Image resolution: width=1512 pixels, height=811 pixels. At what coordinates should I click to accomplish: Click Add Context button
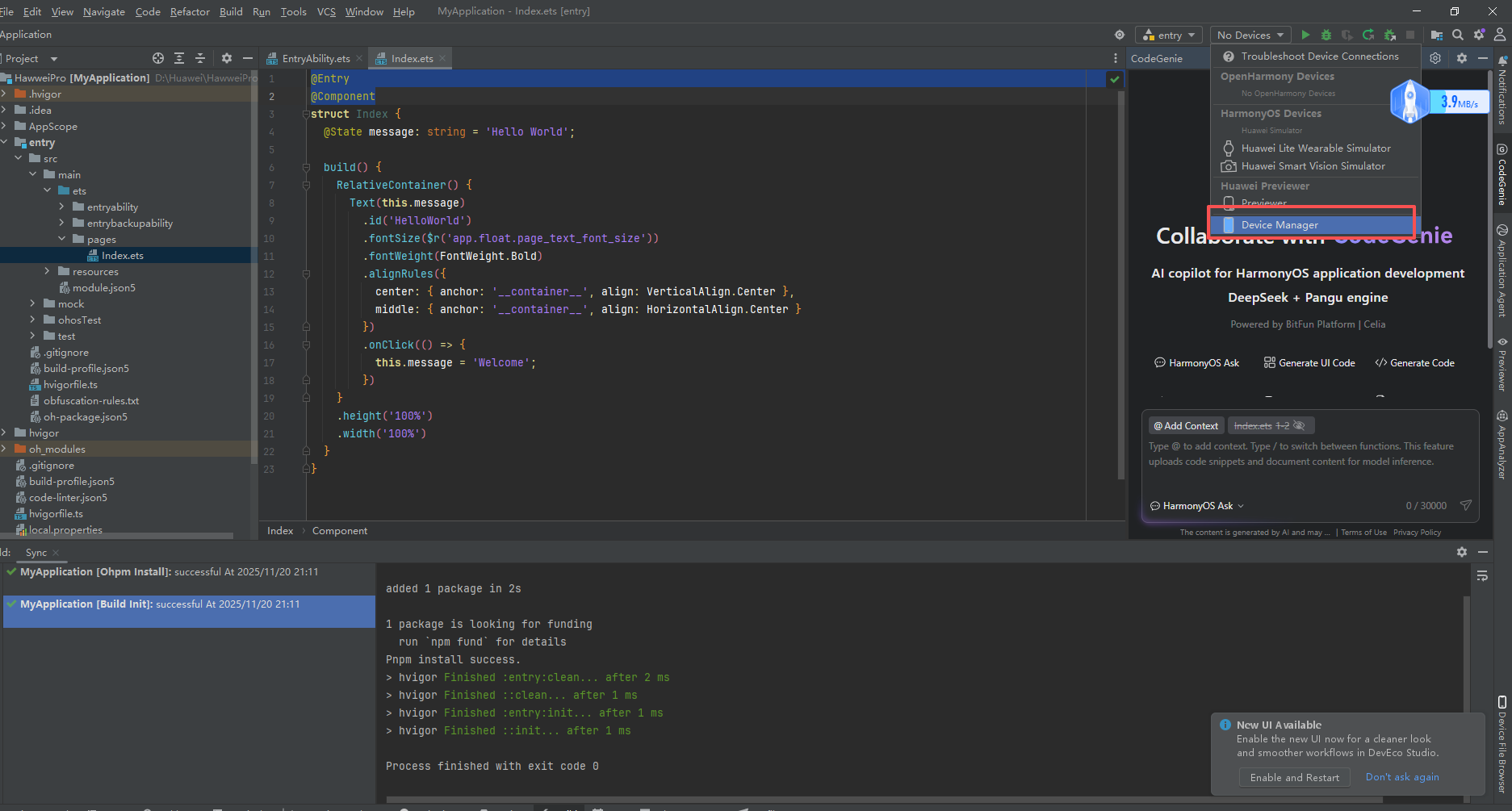click(1185, 425)
